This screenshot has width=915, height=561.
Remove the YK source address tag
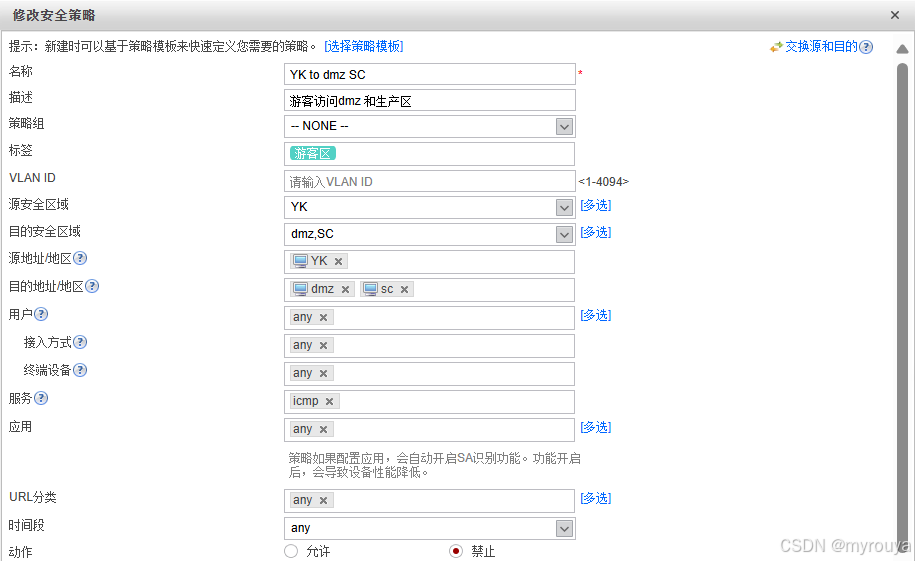tap(338, 262)
